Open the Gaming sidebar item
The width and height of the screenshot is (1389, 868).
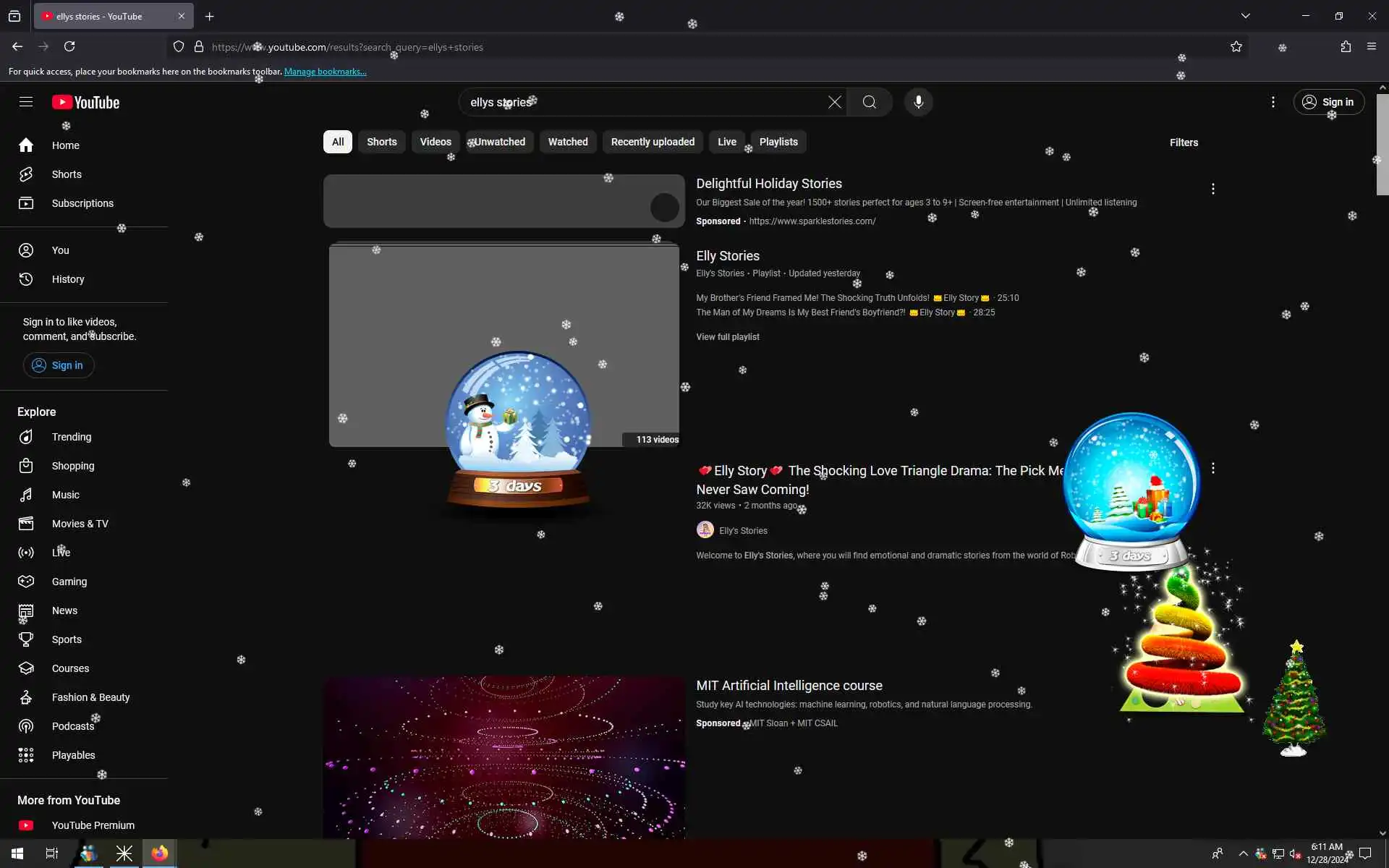[69, 582]
